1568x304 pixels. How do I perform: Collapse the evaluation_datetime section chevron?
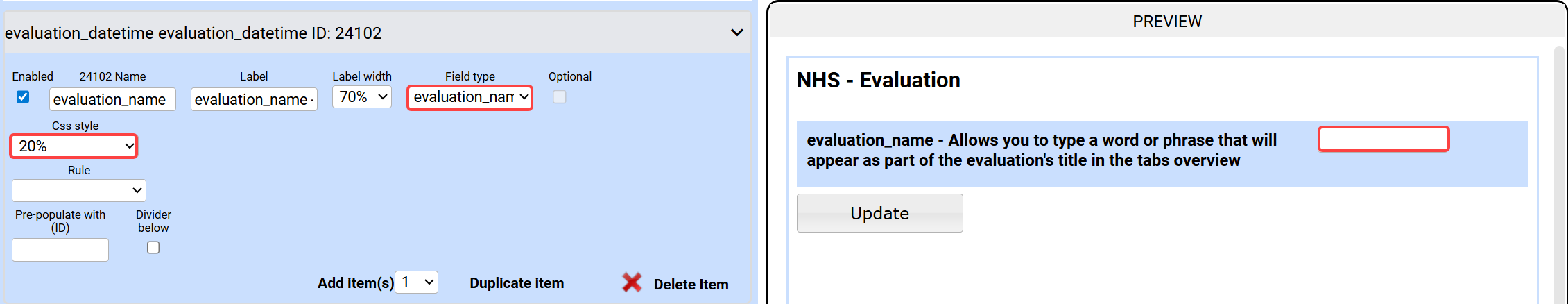pyautogui.click(x=736, y=33)
